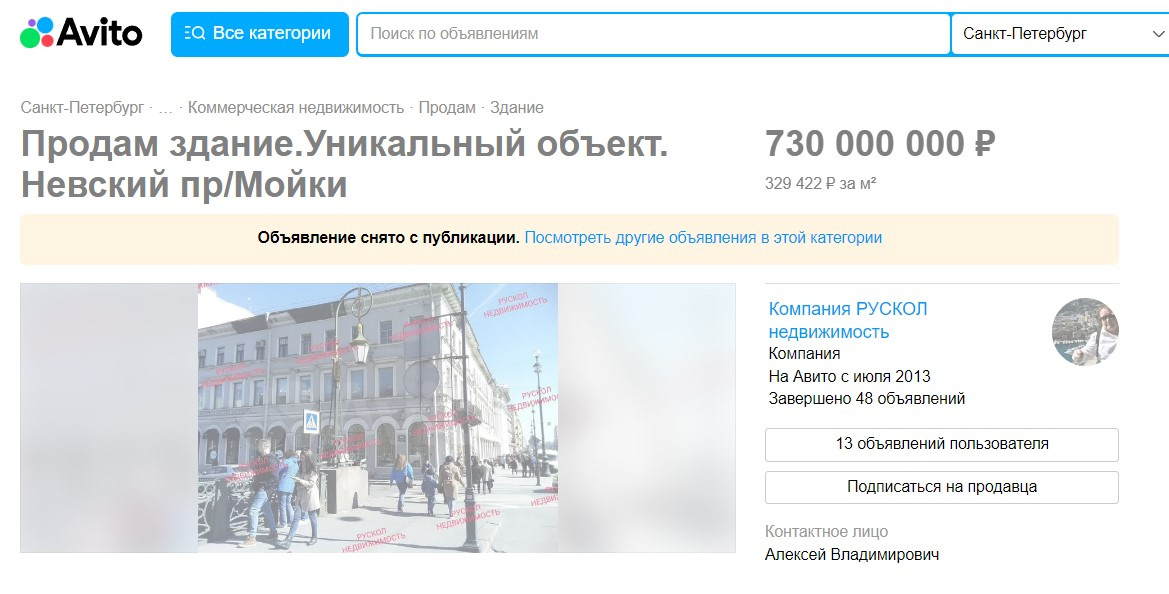The width and height of the screenshot is (1169, 594).
Task: View other listings in this category link
Action: 703,238
